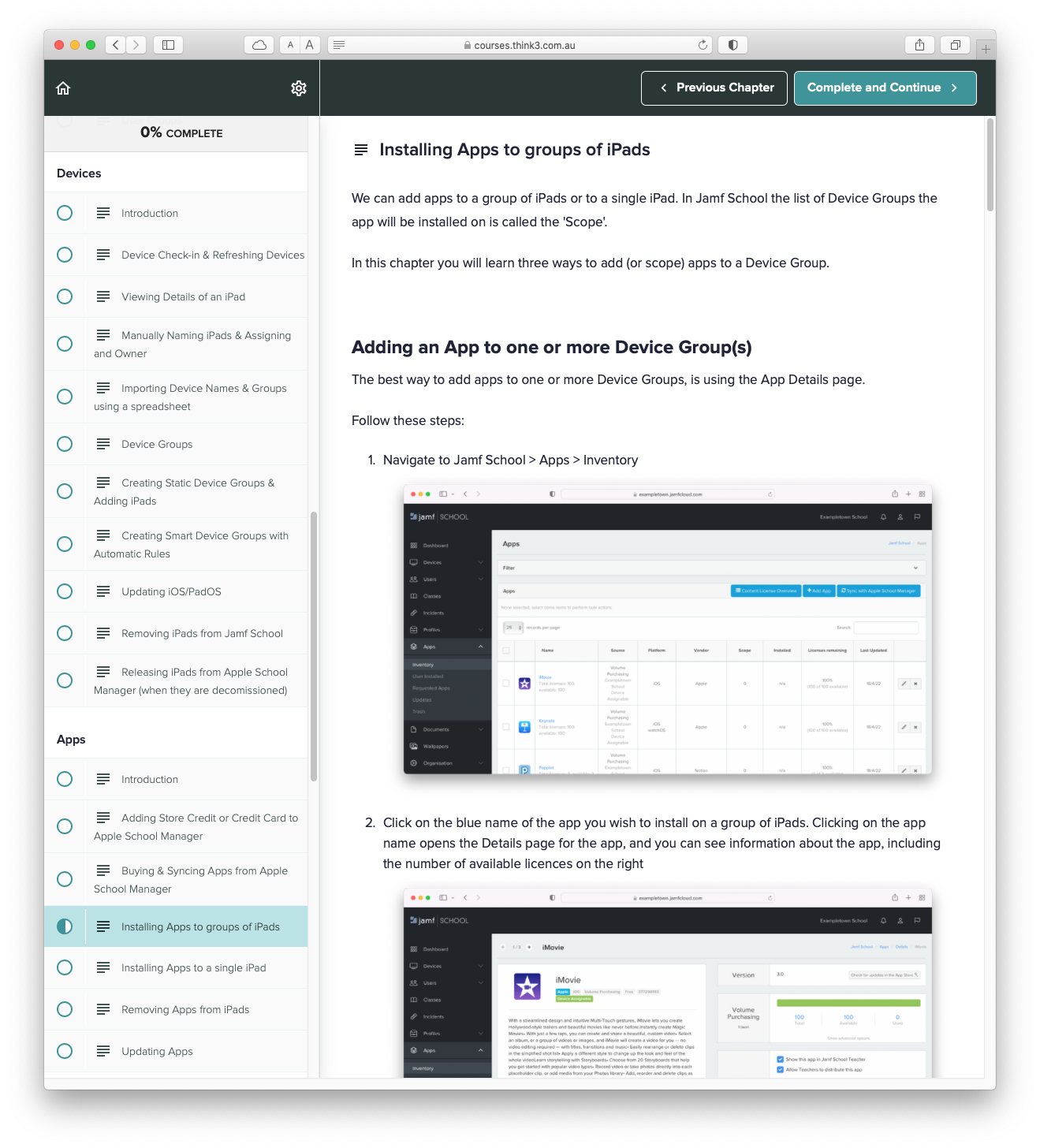
Task: Go forward with the Safari forward arrow
Action: click(136, 45)
